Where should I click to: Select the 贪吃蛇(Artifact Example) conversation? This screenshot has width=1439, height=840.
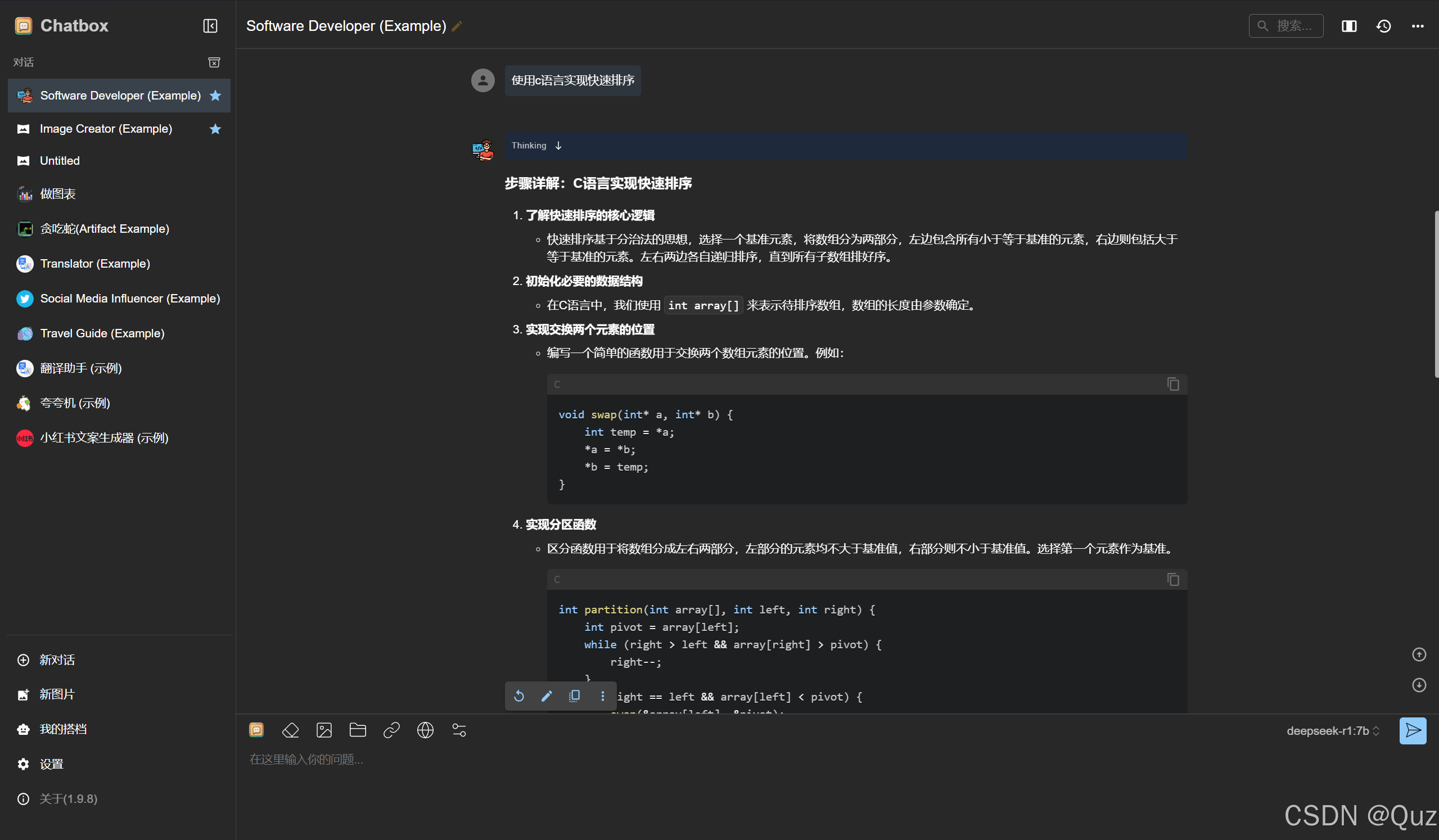point(105,229)
